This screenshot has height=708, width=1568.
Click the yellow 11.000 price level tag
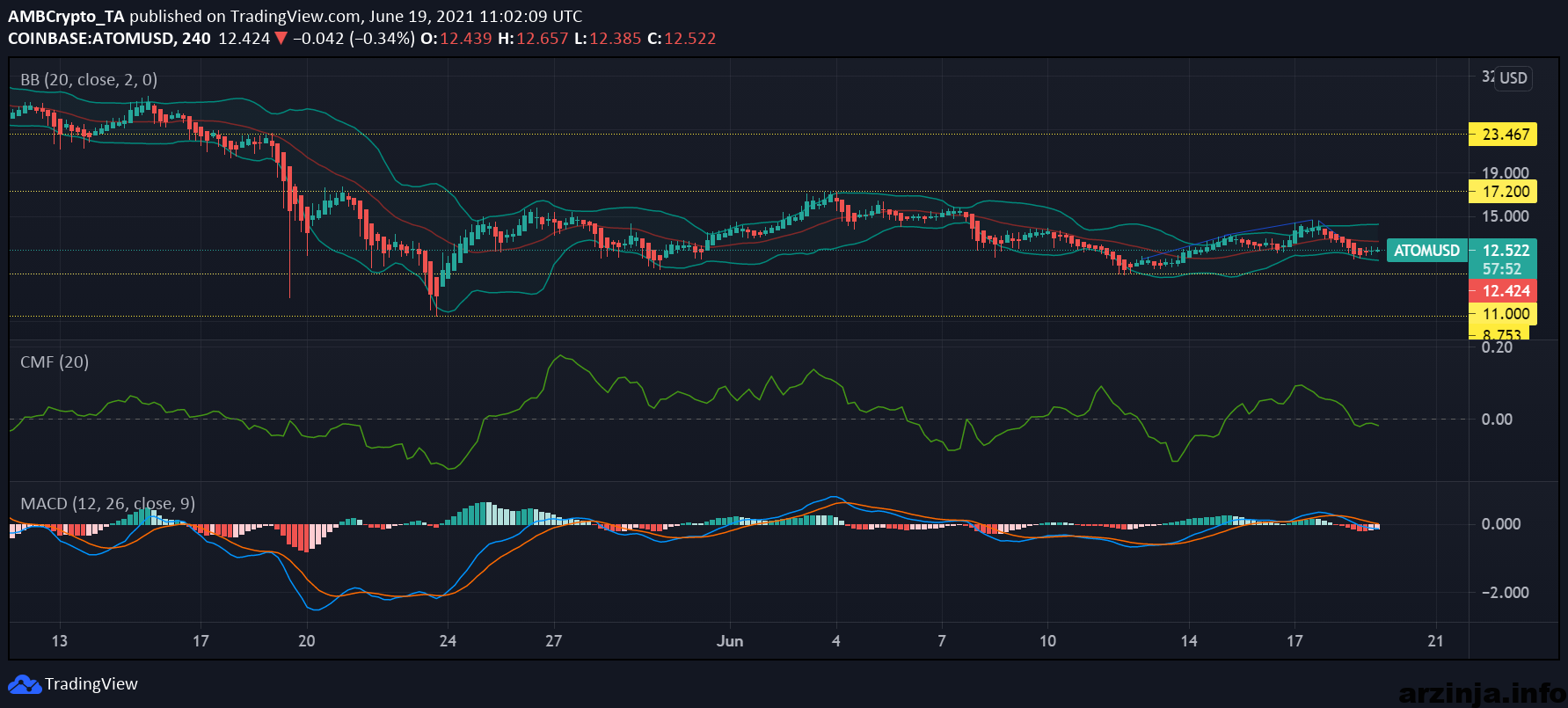[x=1504, y=314]
